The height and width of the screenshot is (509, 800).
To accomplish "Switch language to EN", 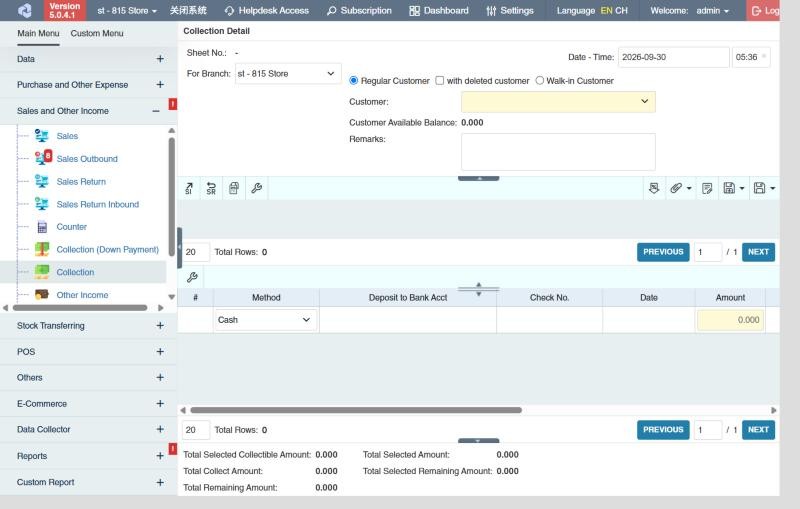I will click(607, 10).
